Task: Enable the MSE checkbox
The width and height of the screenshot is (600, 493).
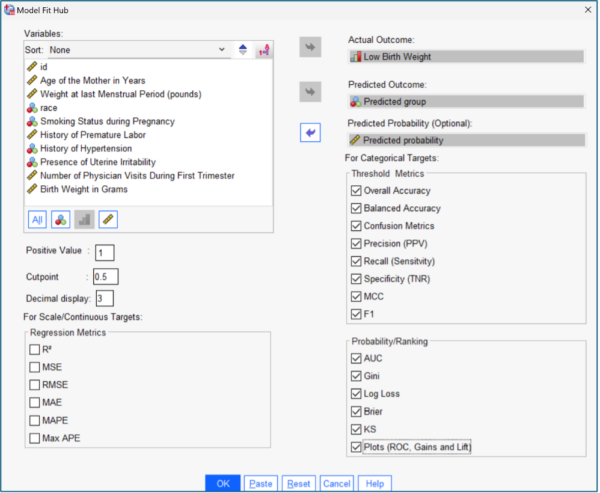Action: [x=34, y=367]
